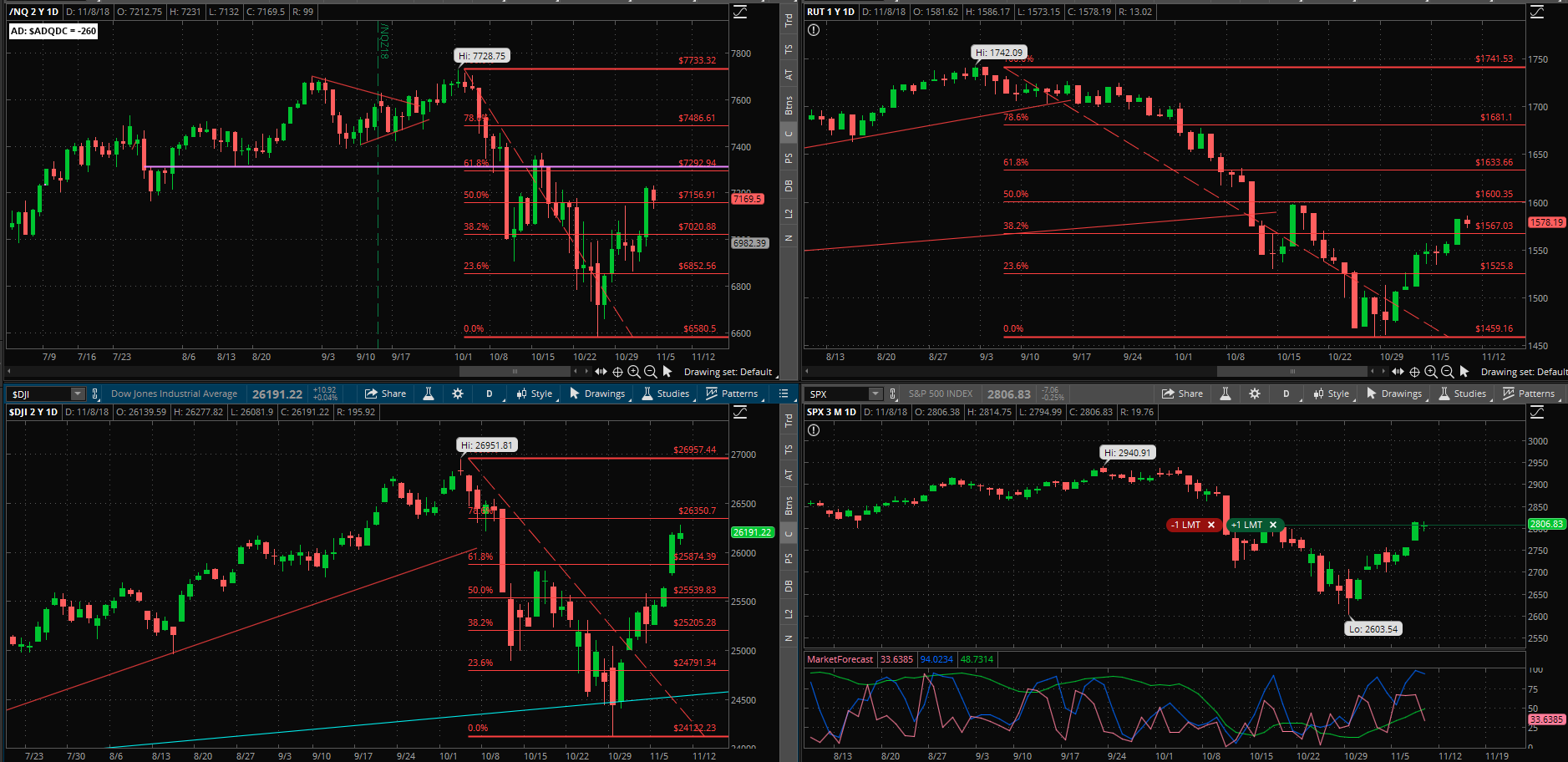The height and width of the screenshot is (762, 1568).
Task: Click the alert exclamation icon on RUT chart
Action: [x=814, y=30]
